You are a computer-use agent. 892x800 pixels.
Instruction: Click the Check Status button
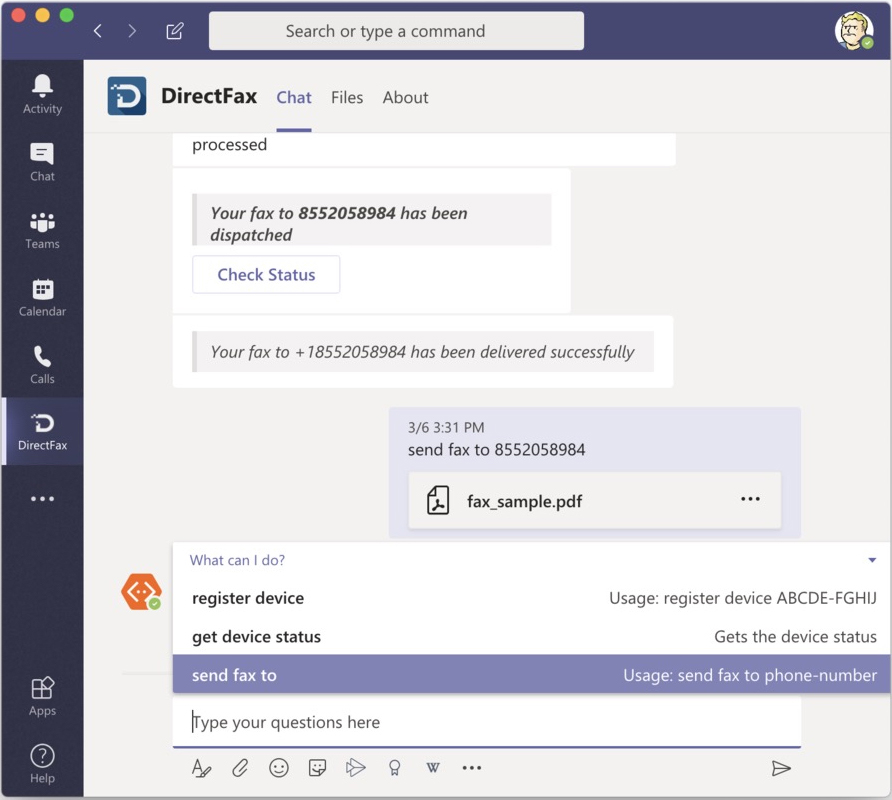point(266,275)
